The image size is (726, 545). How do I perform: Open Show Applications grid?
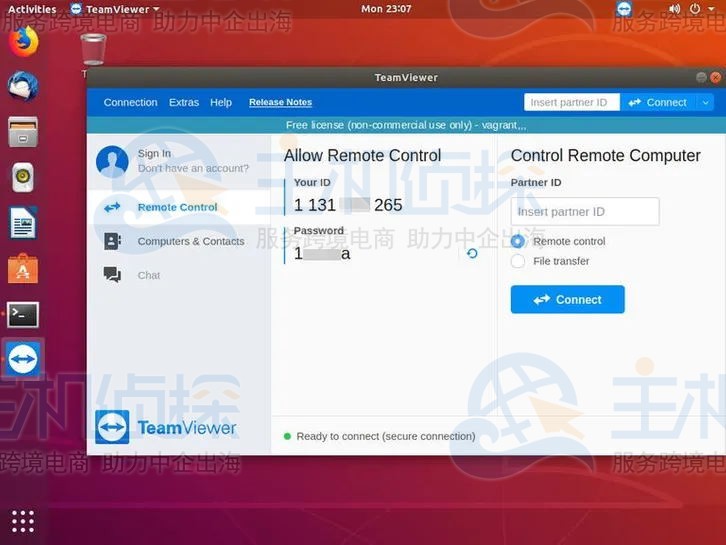point(23,521)
